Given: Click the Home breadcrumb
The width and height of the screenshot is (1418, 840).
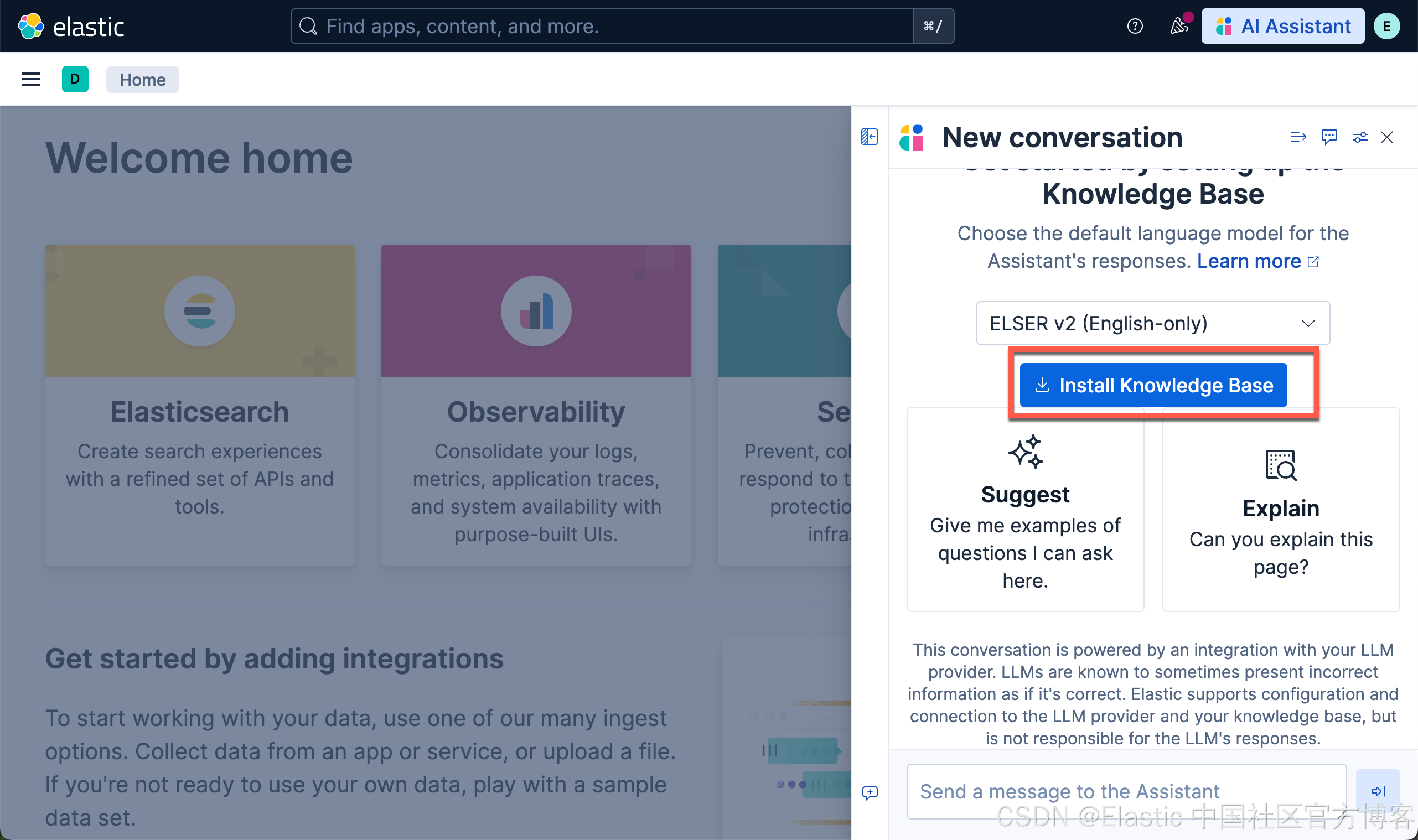Looking at the screenshot, I should pyautogui.click(x=142, y=79).
